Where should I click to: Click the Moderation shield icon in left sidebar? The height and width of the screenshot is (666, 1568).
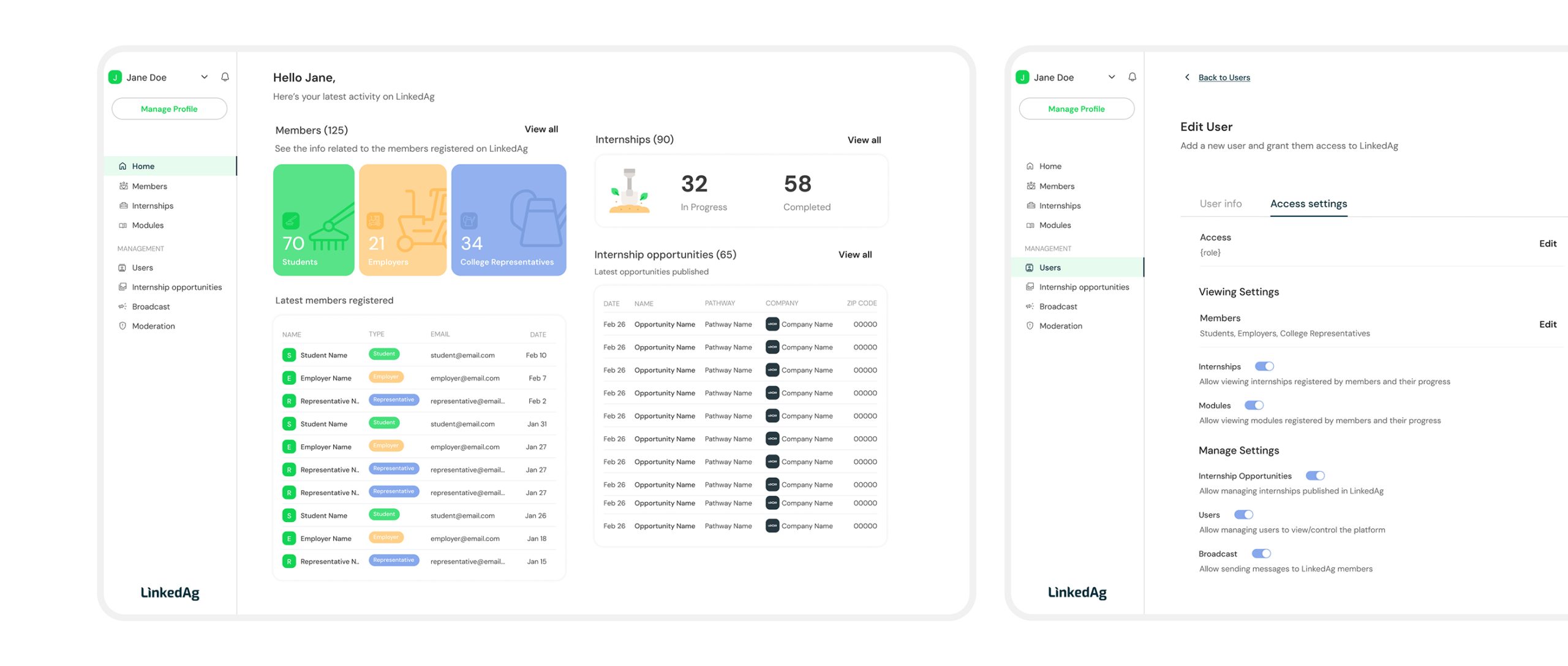point(123,326)
